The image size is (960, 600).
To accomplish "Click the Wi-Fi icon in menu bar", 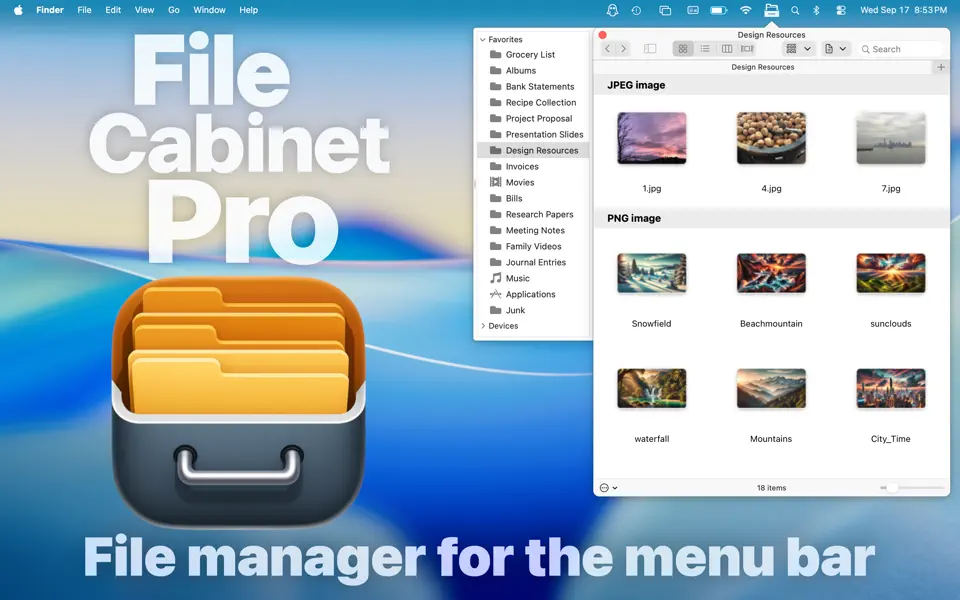I will (x=746, y=10).
